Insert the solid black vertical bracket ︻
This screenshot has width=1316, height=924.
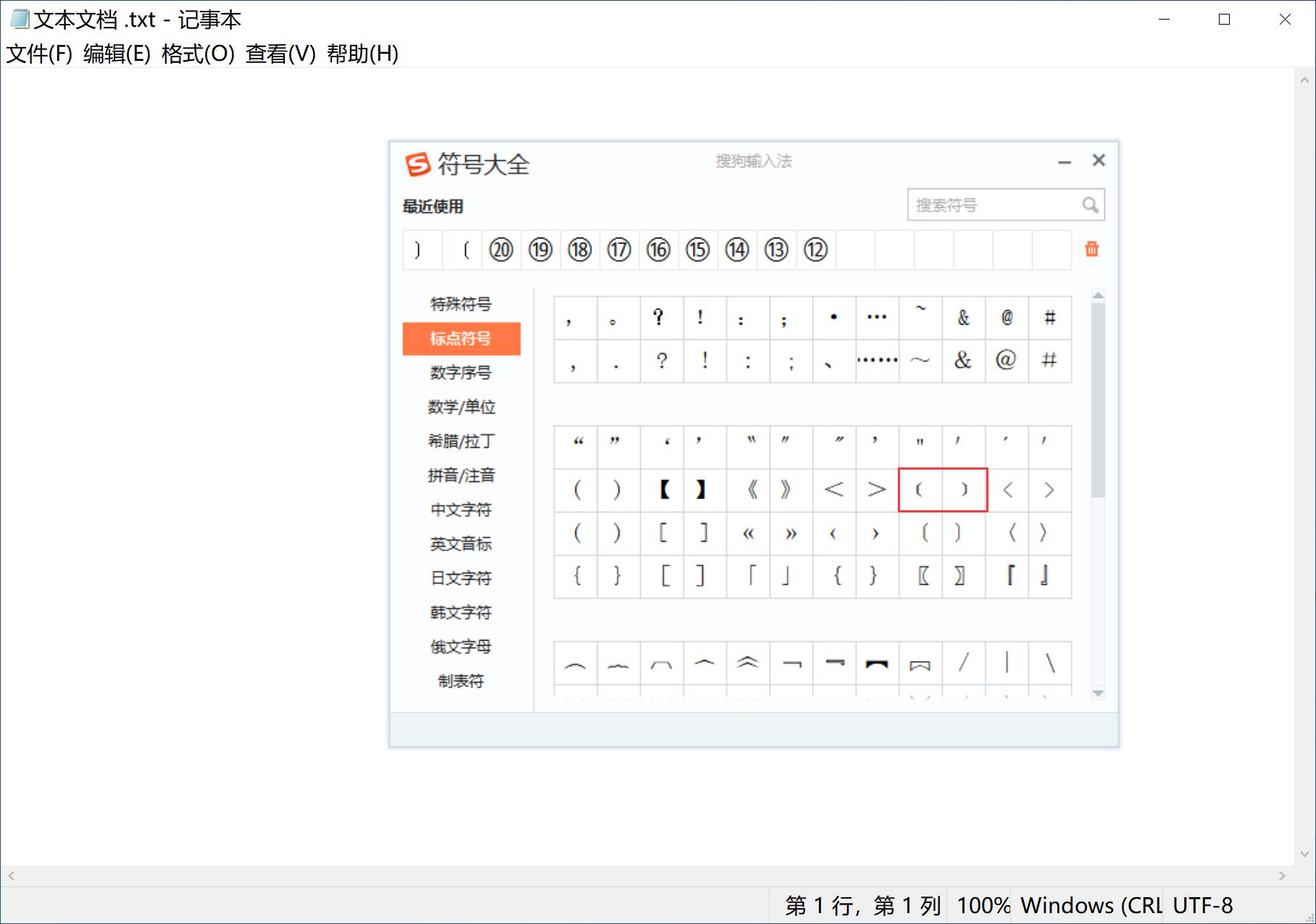pyautogui.click(x=878, y=662)
